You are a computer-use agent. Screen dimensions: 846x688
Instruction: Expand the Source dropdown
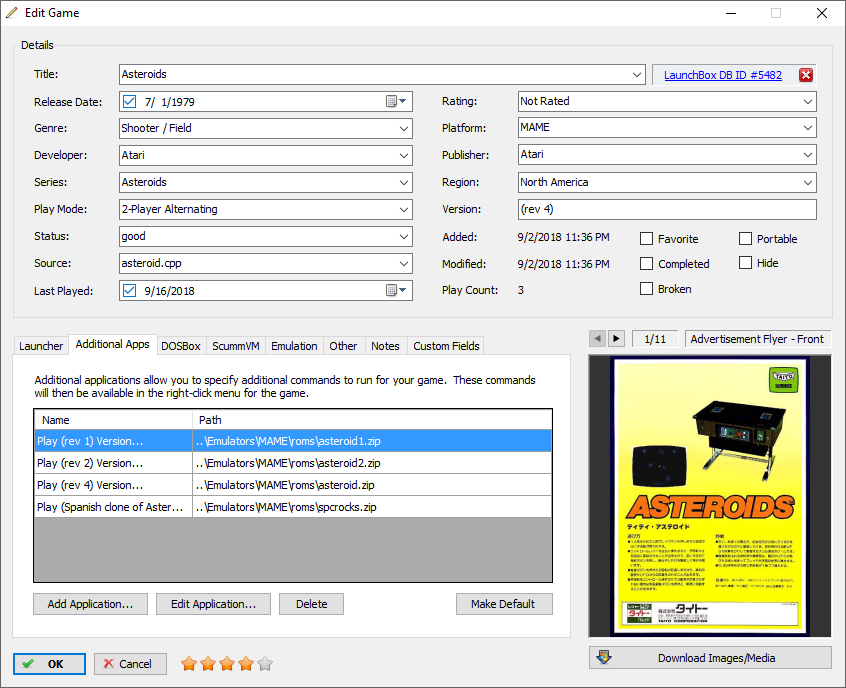click(404, 263)
